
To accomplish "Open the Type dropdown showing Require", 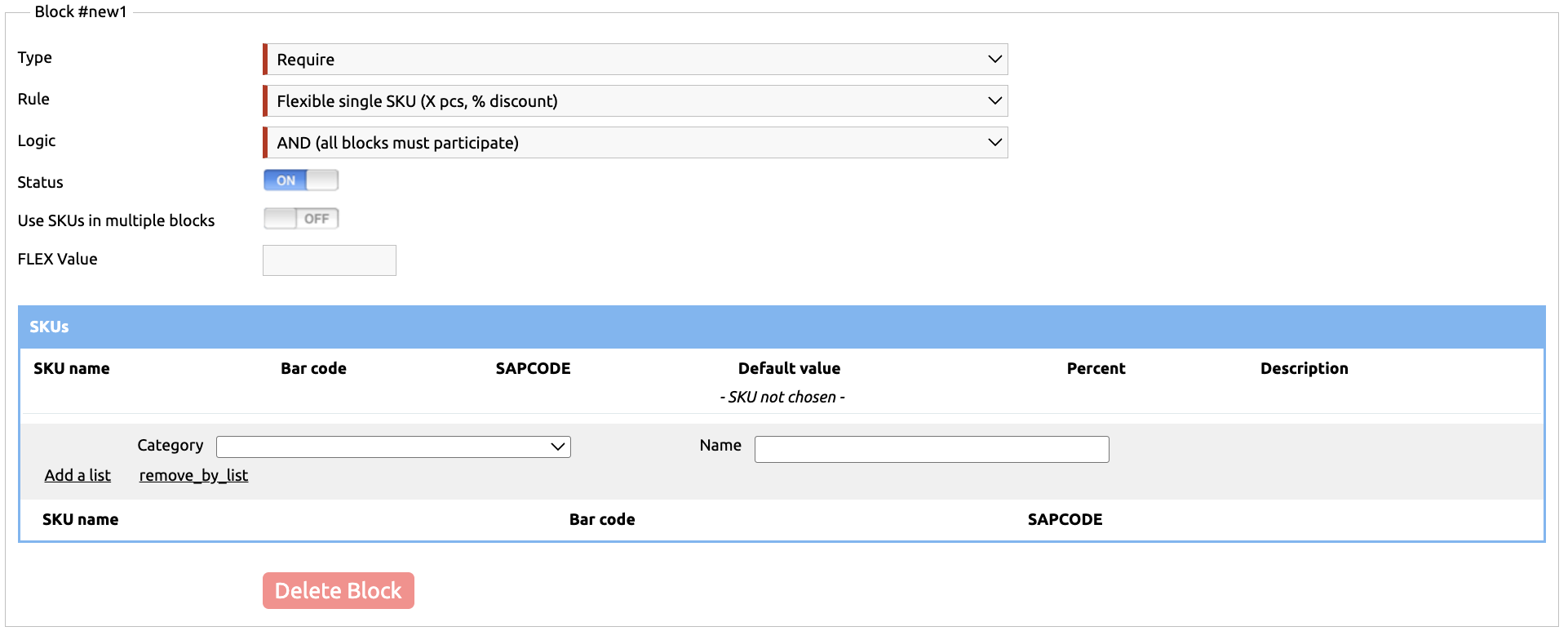I will coord(636,60).
